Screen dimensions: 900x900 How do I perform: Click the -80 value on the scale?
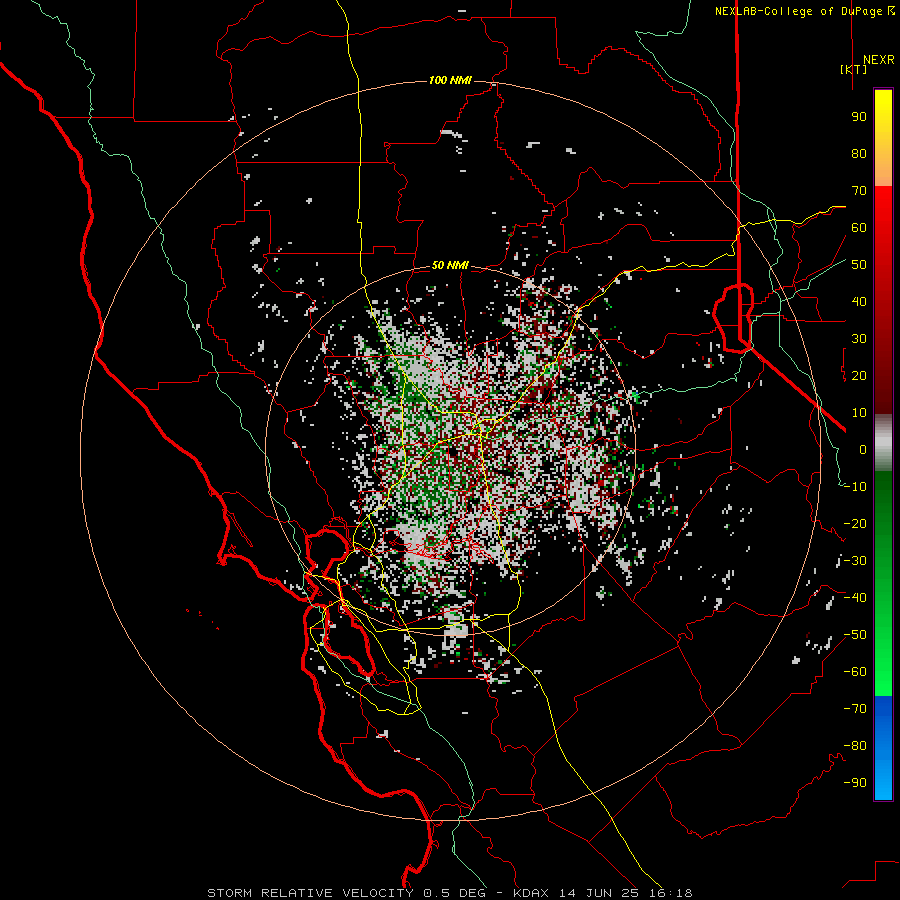pyautogui.click(x=855, y=746)
